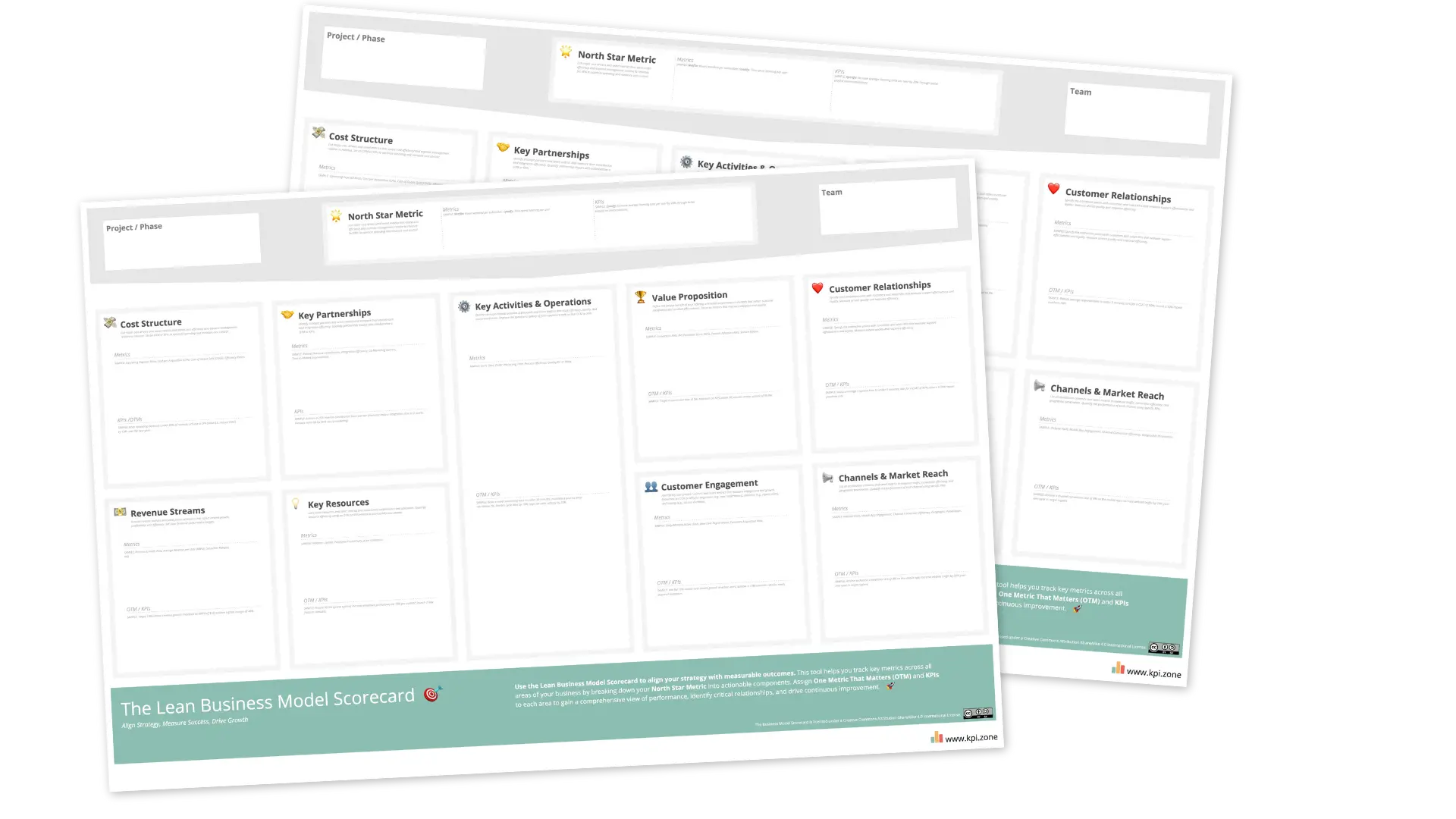Click the Revenue Streams icon

click(x=120, y=510)
